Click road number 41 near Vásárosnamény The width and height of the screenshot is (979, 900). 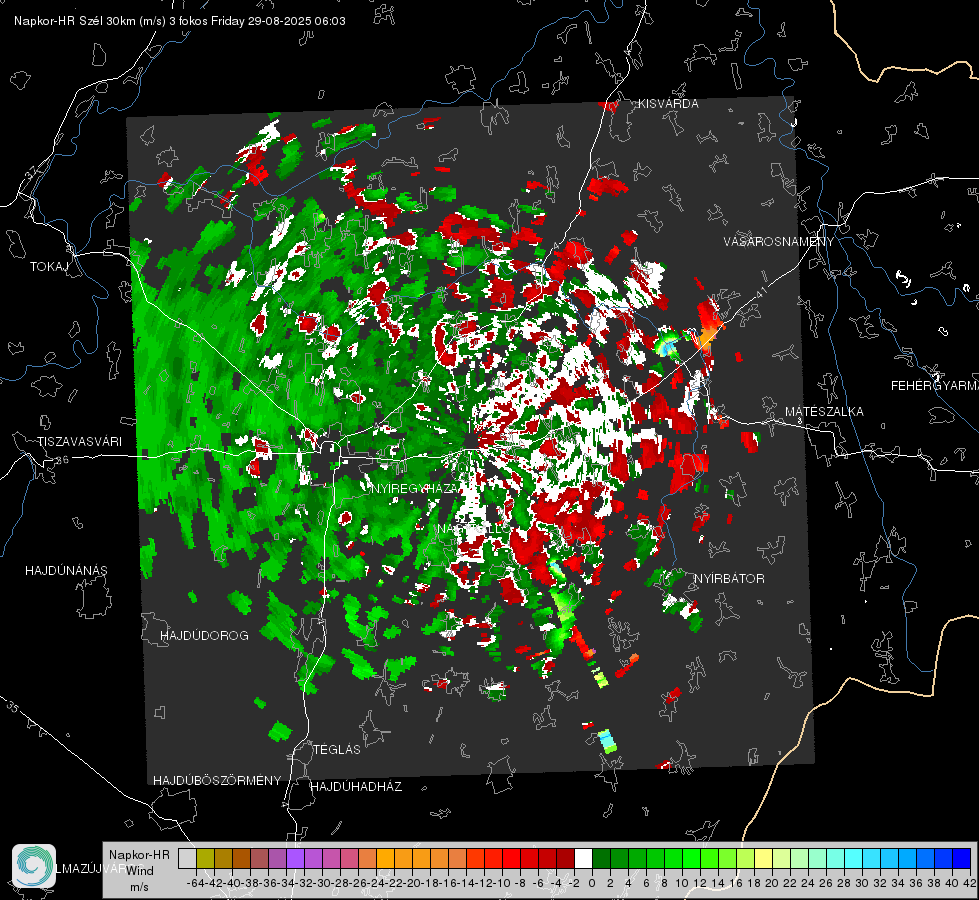point(760,293)
